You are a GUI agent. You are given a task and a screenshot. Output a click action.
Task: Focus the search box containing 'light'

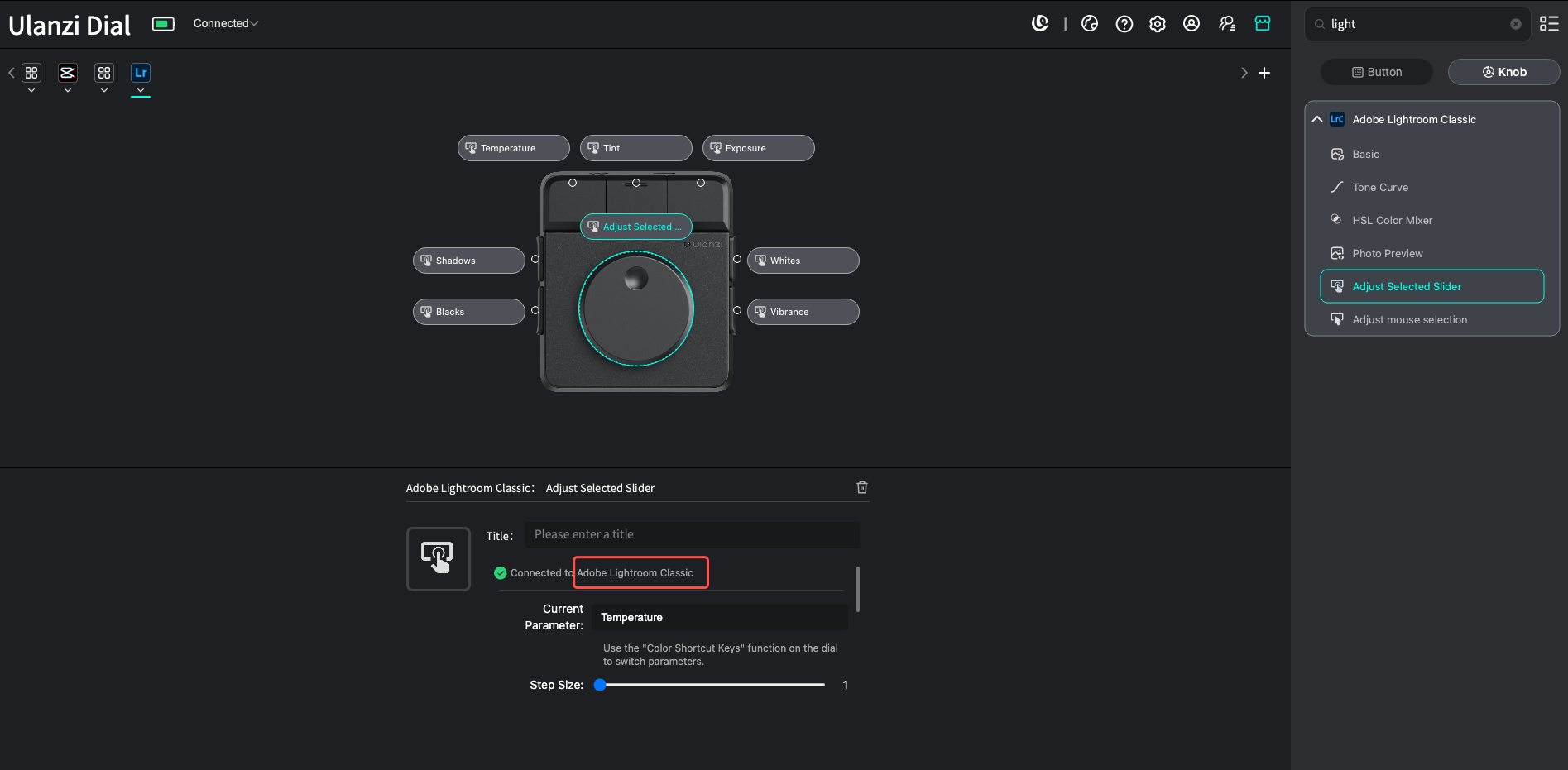click(x=1417, y=24)
